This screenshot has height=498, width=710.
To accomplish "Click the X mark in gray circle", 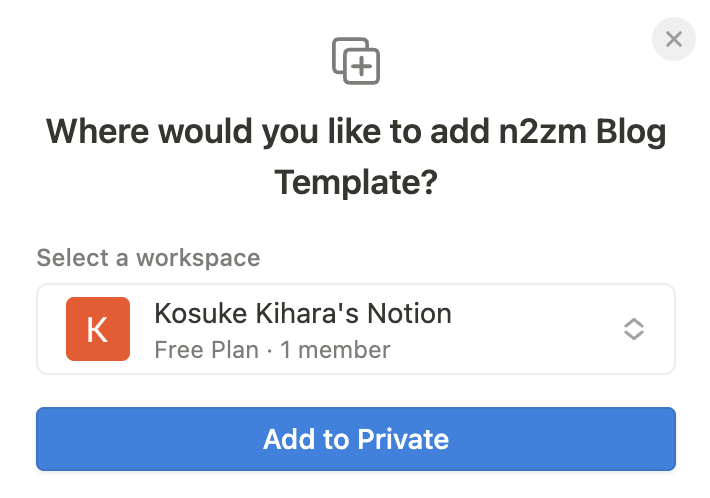I will (x=674, y=39).
